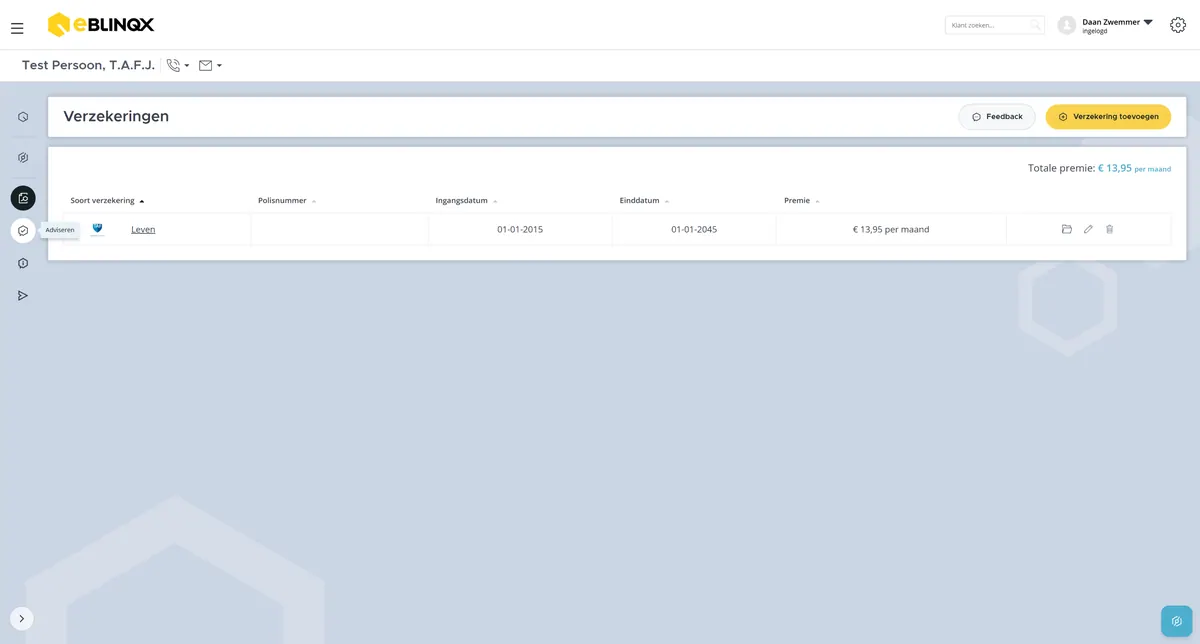The height and width of the screenshot is (644, 1200).
Task: Sort by Soort verzekering column
Action: tap(107, 201)
